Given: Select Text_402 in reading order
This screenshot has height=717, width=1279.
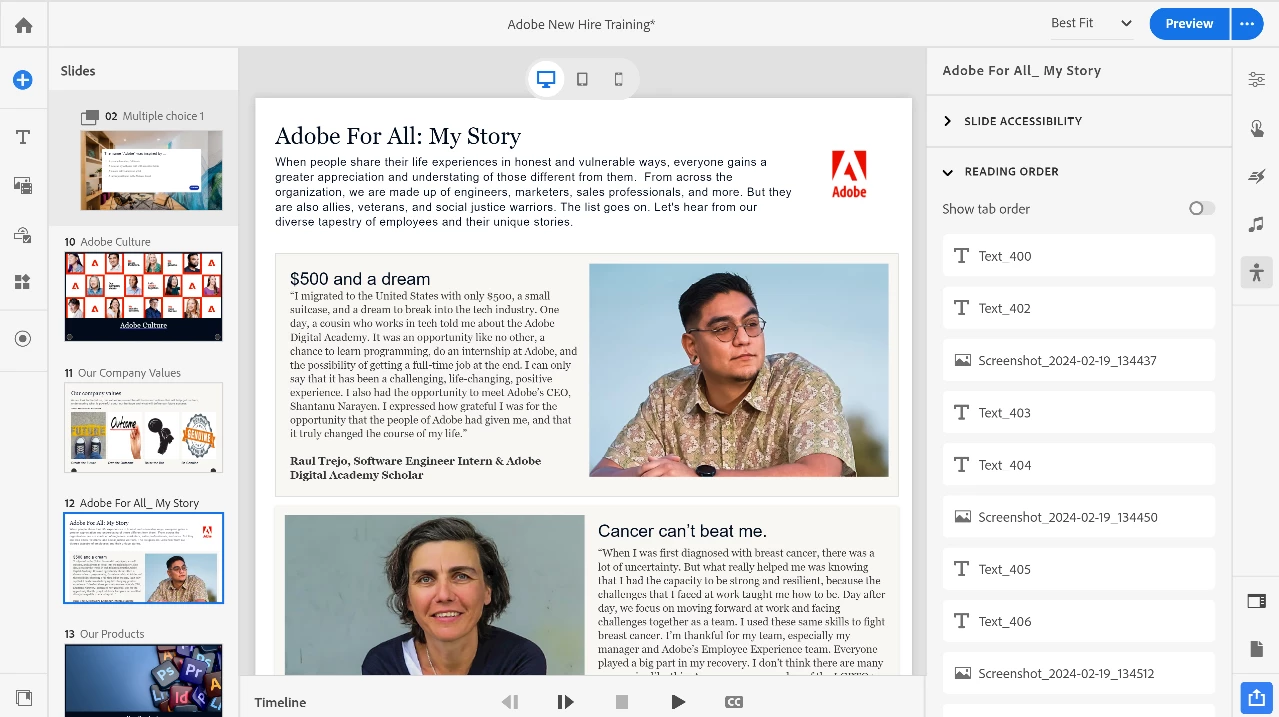Looking at the screenshot, I should pyautogui.click(x=1078, y=308).
